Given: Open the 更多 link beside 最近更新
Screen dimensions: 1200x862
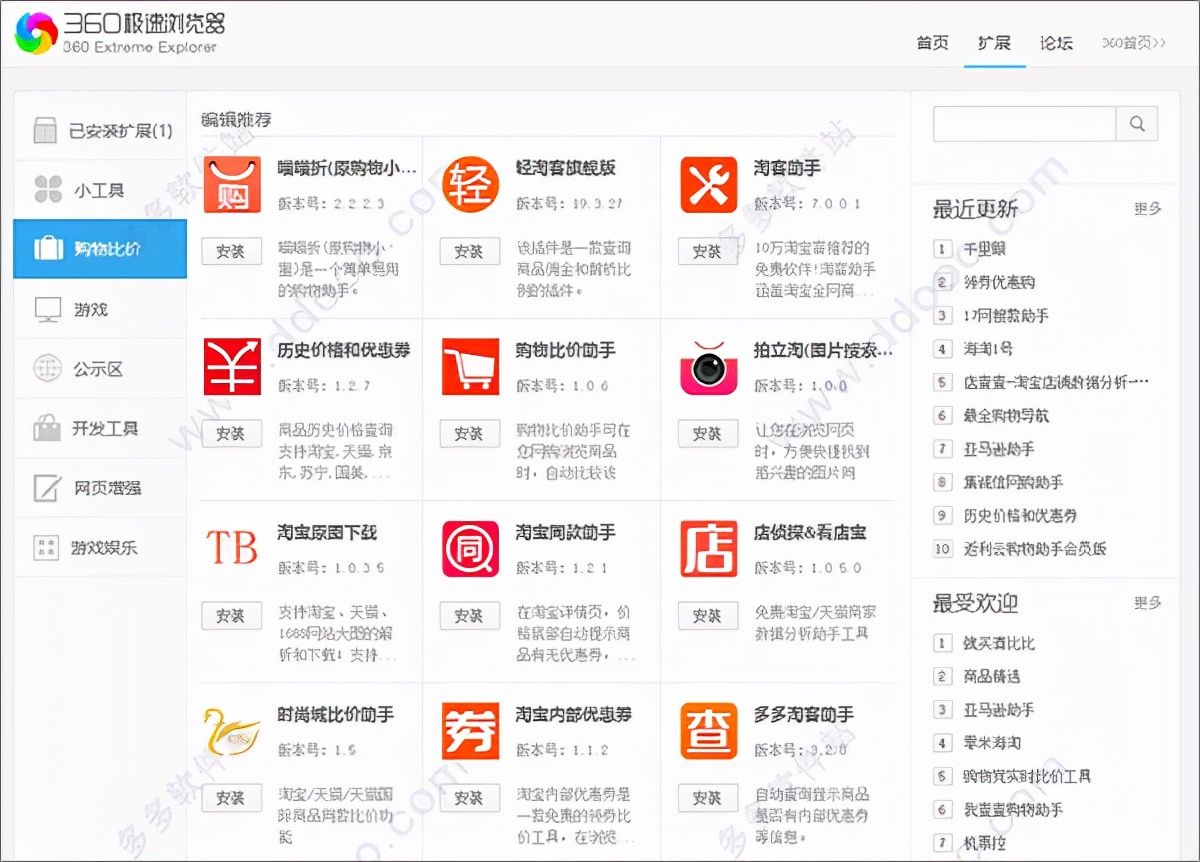Looking at the screenshot, I should point(1149,209).
